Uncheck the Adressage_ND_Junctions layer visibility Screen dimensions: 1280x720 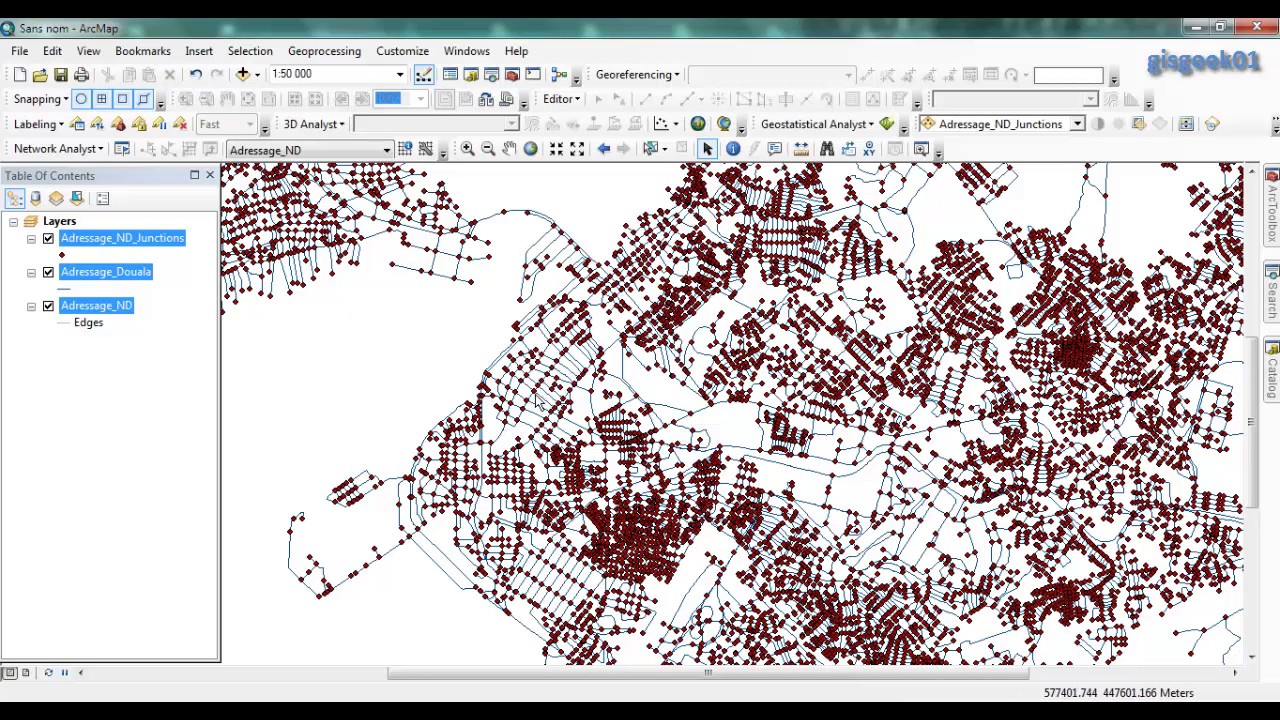[48, 238]
